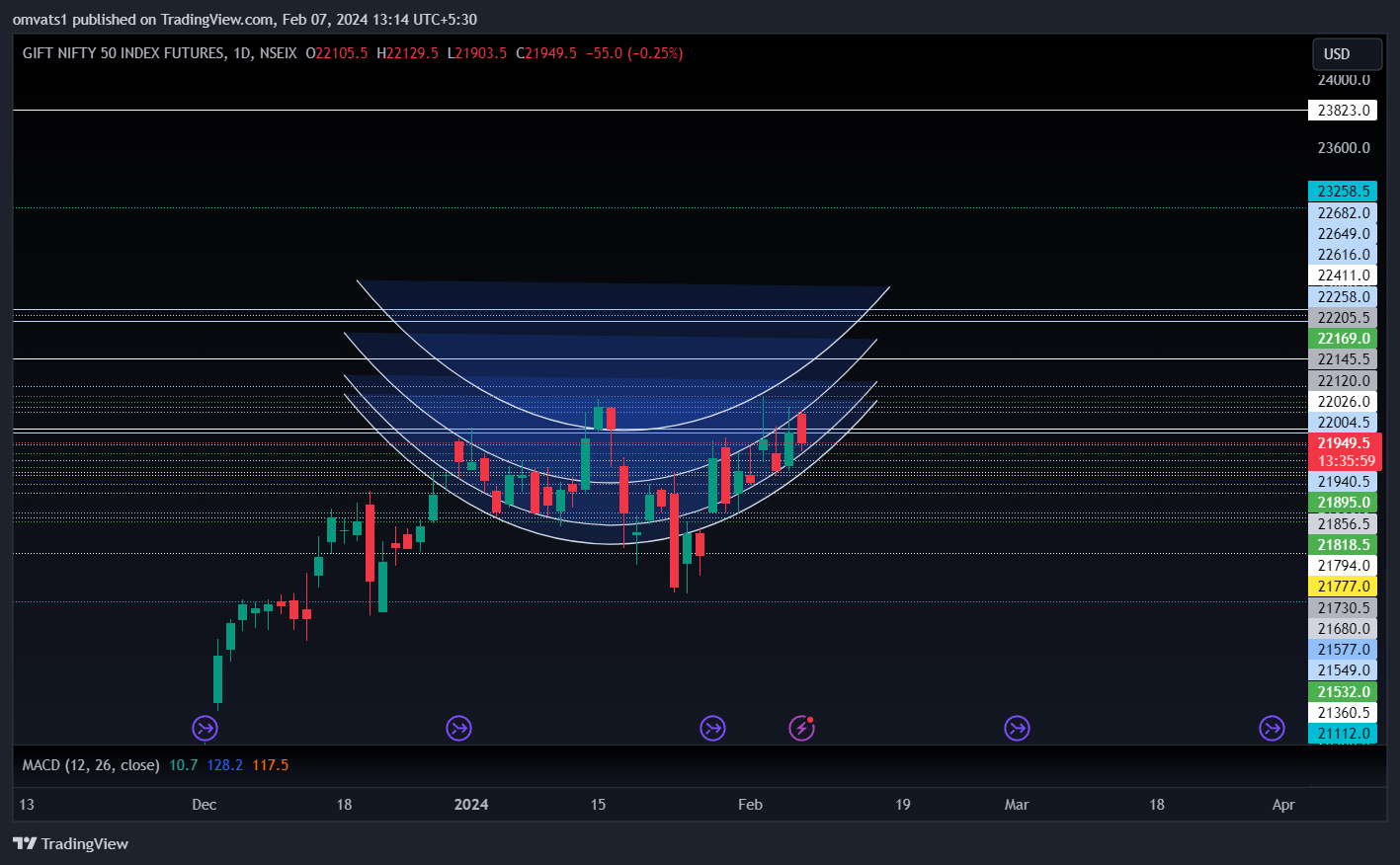Open the lightning-bolt event icon with red dot
The image size is (1400, 865).
[801, 729]
